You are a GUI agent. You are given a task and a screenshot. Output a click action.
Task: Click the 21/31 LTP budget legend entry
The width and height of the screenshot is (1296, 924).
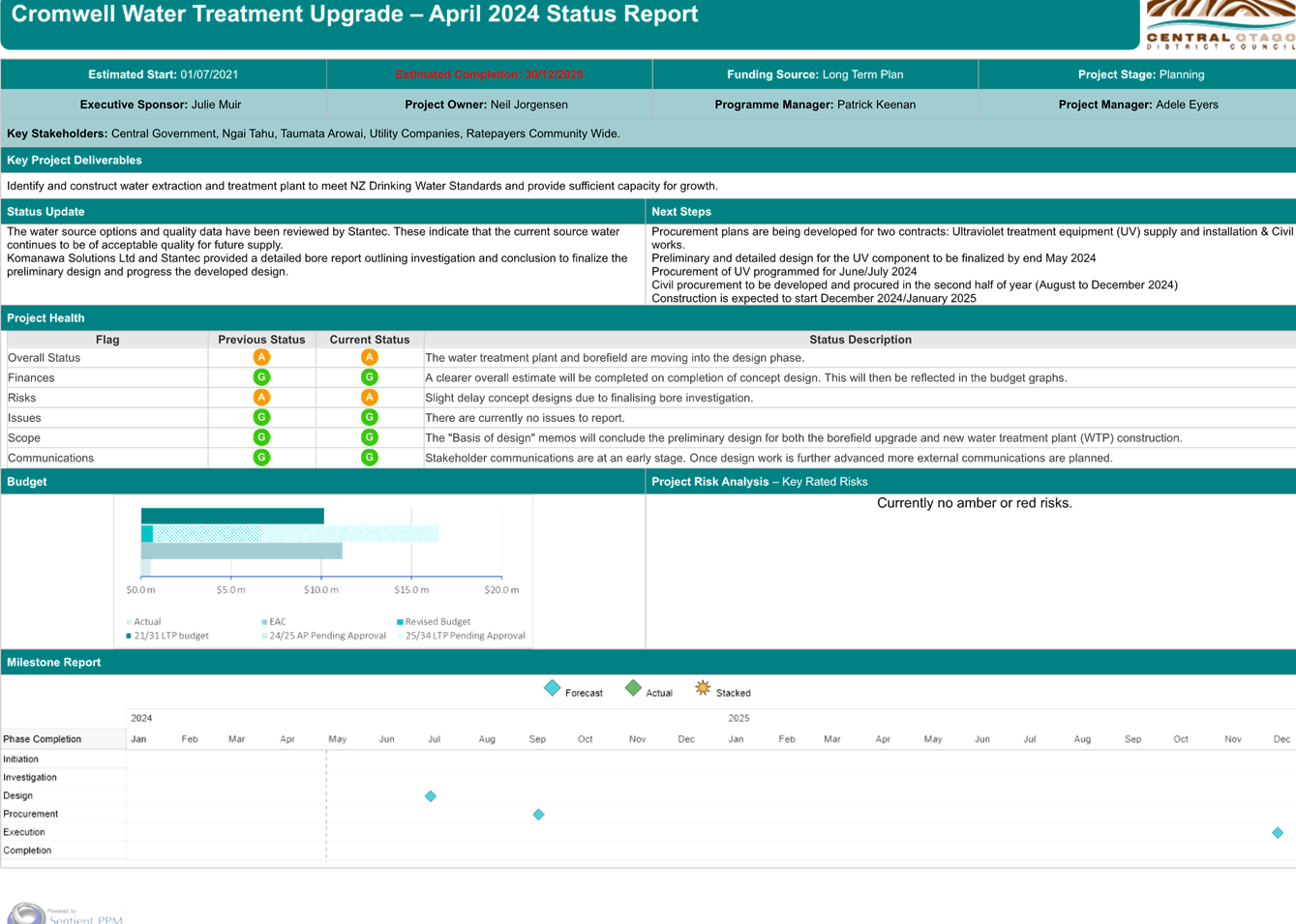point(167,636)
